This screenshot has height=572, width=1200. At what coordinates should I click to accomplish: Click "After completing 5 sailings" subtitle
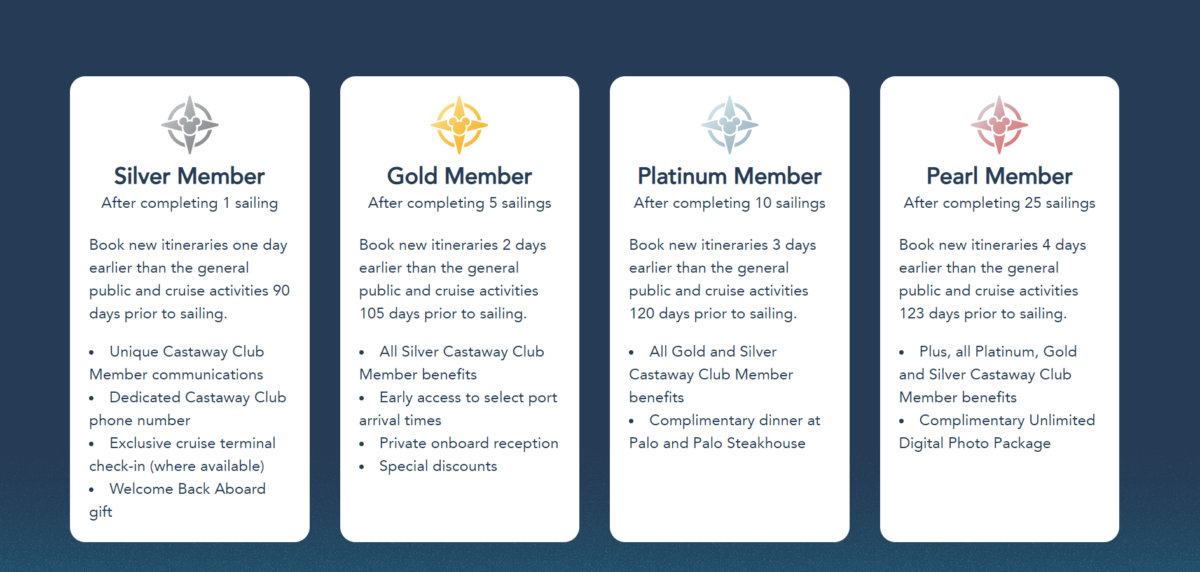point(459,203)
